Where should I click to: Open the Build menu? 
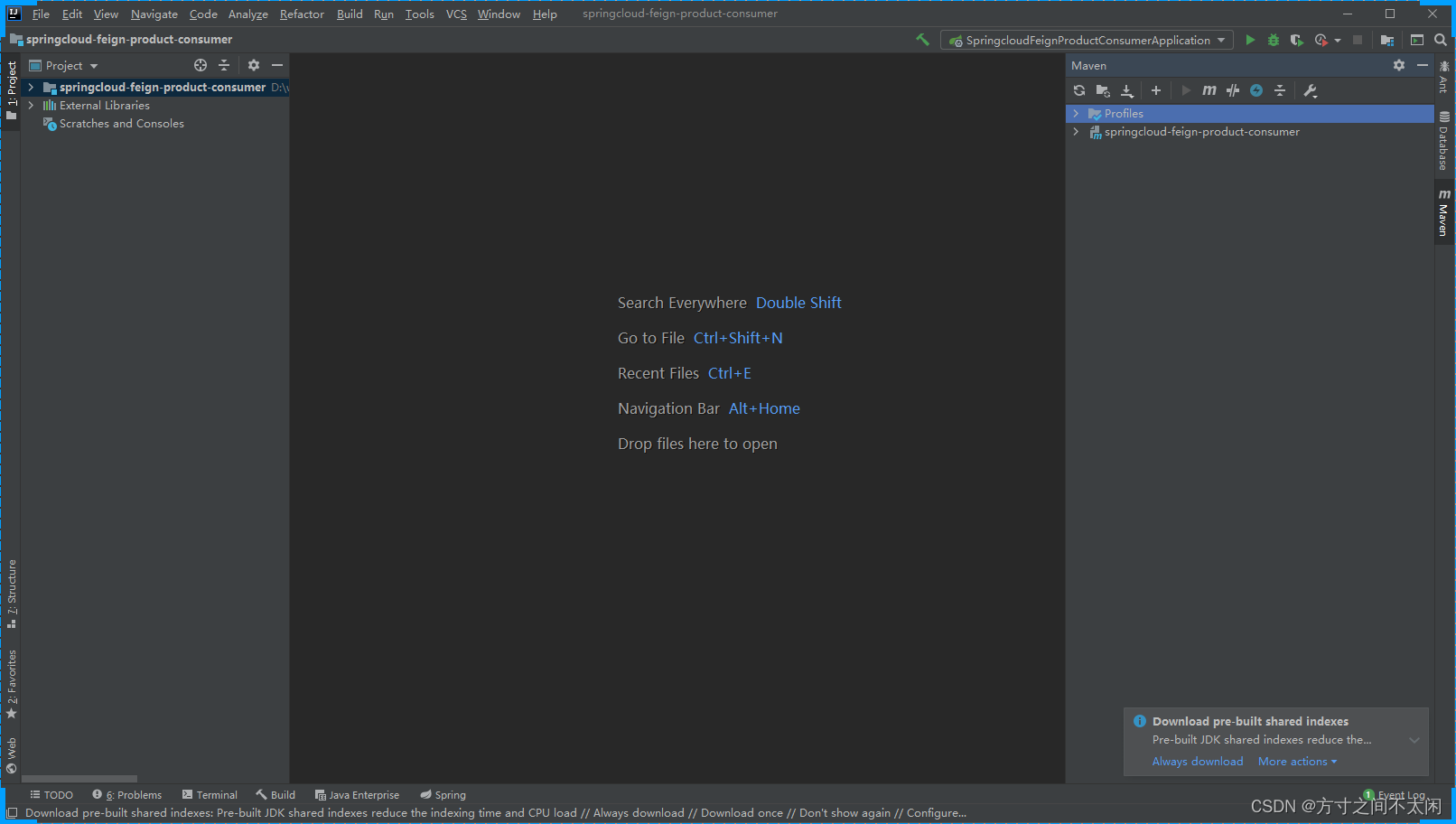350,14
